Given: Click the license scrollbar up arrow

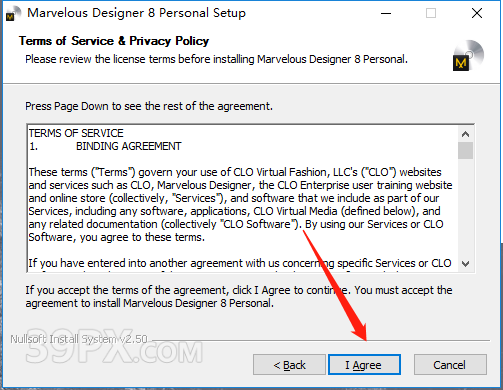Looking at the screenshot, I should (465, 134).
